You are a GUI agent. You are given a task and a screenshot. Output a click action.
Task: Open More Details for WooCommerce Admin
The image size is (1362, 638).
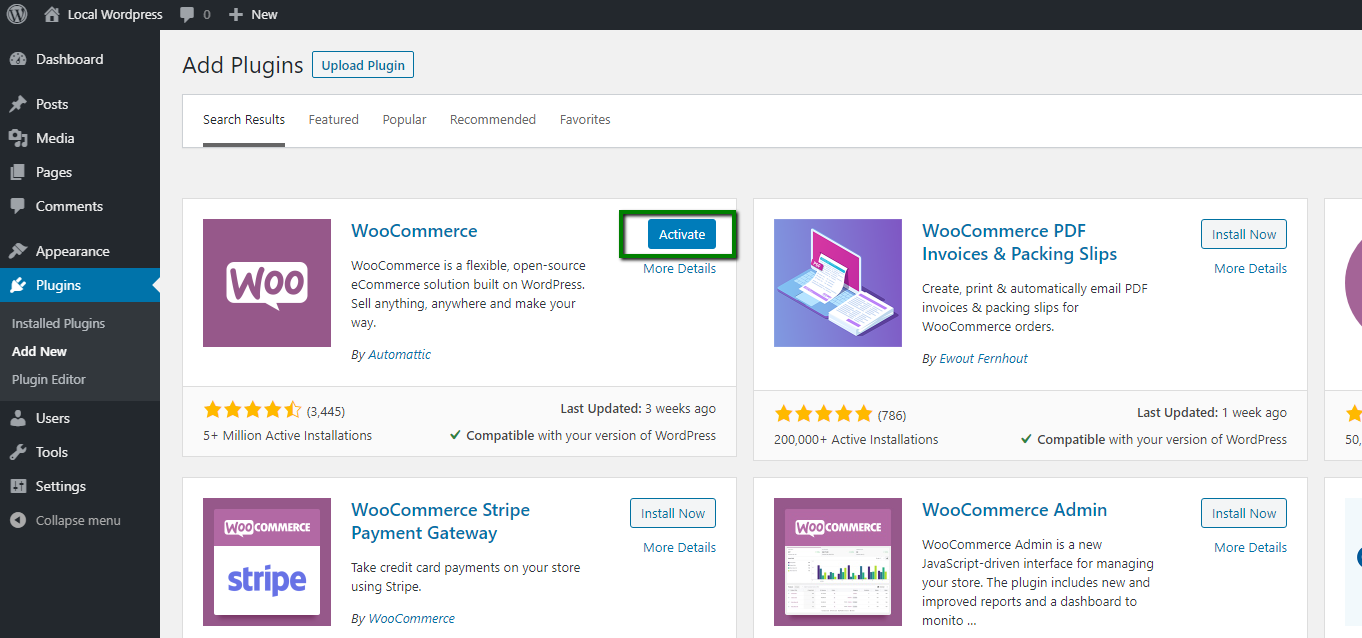point(1250,547)
